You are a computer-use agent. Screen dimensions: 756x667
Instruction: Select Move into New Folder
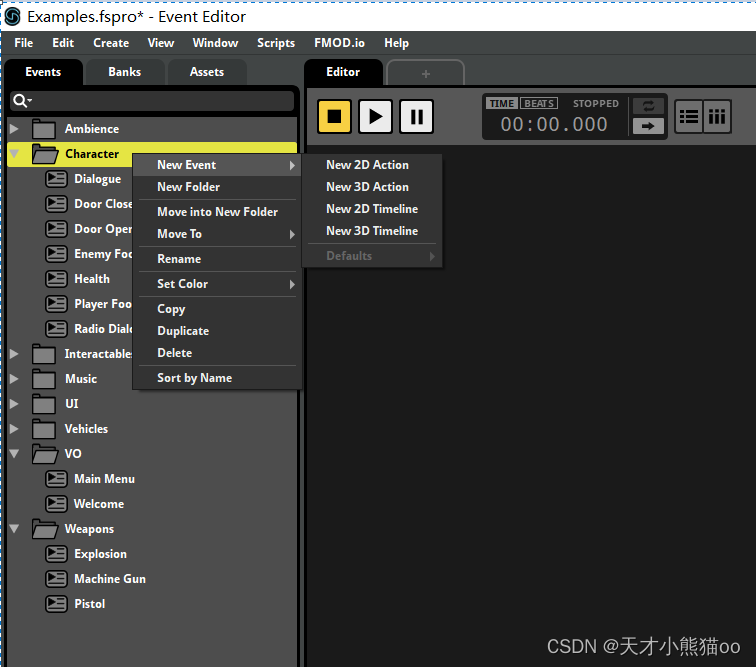[x=217, y=212]
